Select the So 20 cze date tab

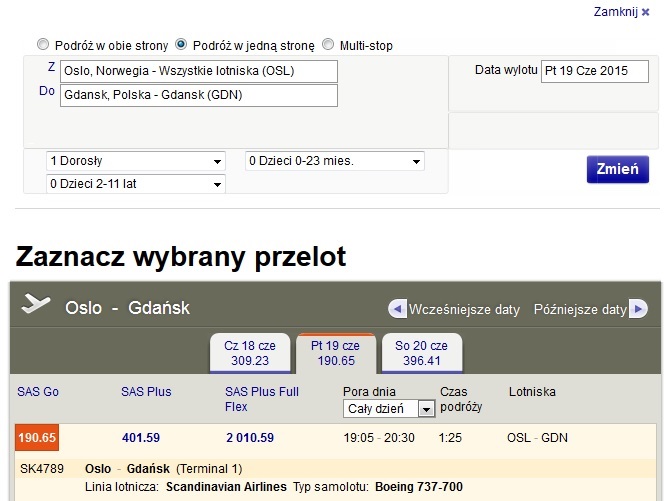tap(422, 353)
